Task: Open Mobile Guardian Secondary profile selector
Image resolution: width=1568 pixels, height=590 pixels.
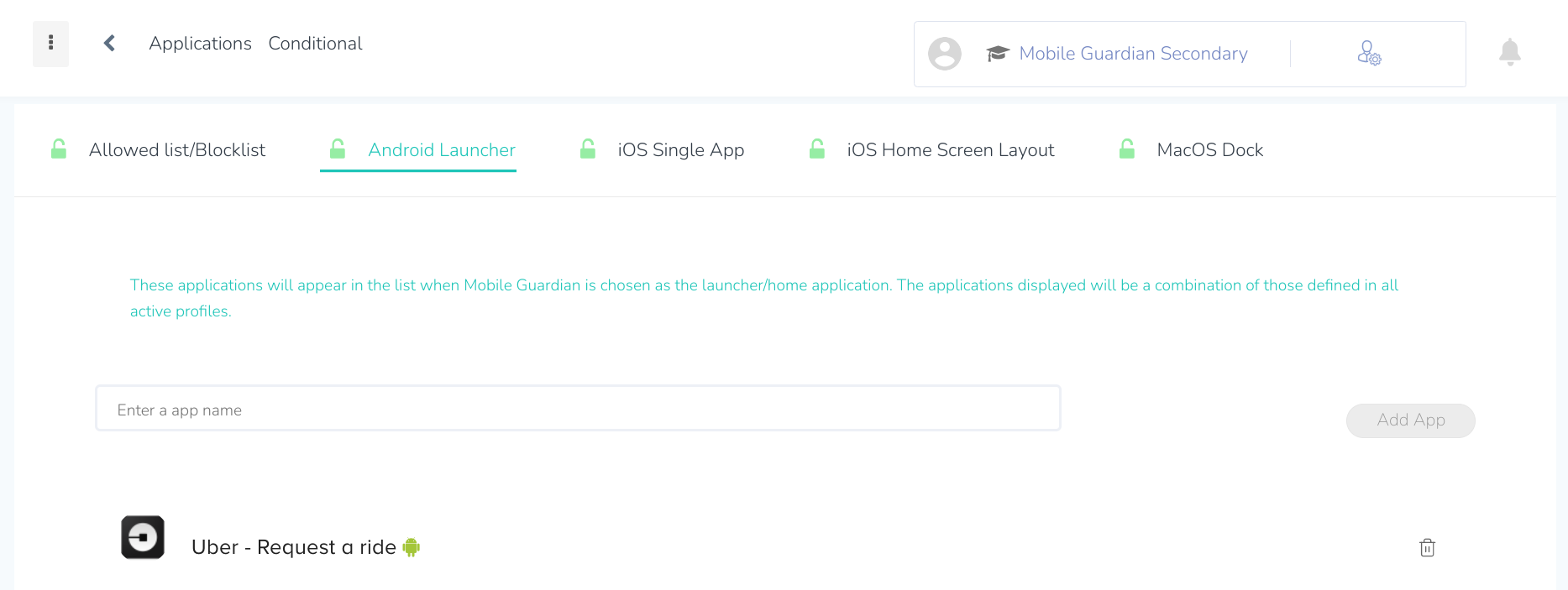Action: [x=1133, y=54]
